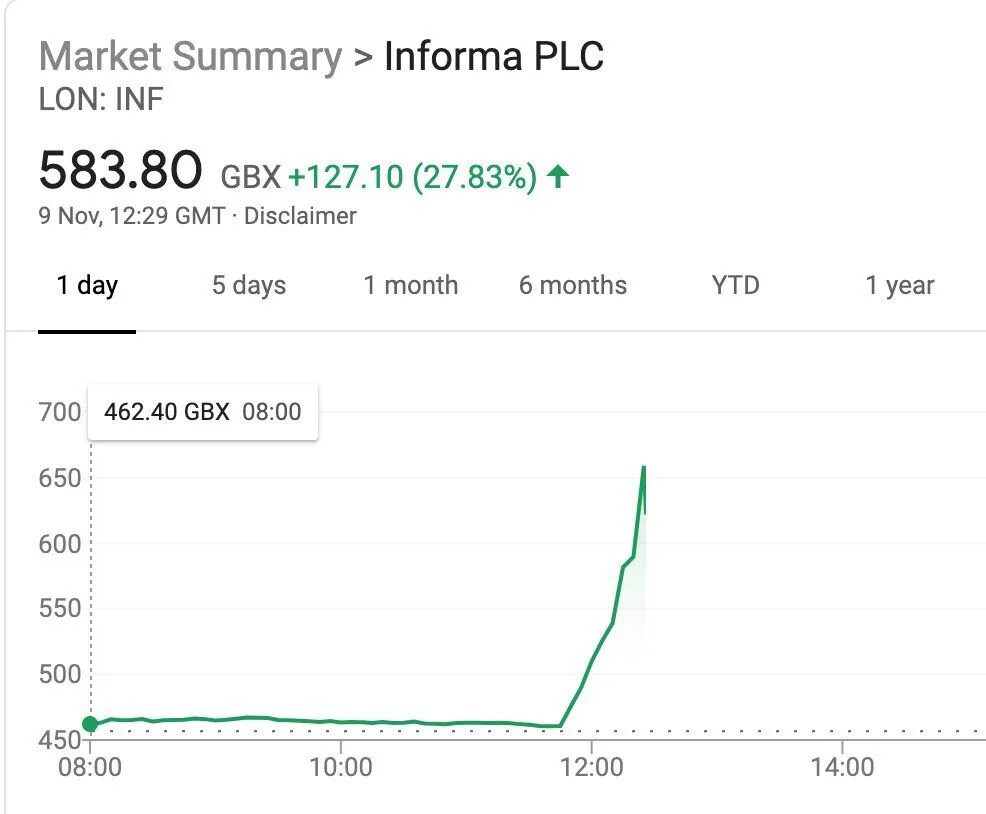The width and height of the screenshot is (986, 814).
Task: Select the YTD tab
Action: (x=735, y=286)
